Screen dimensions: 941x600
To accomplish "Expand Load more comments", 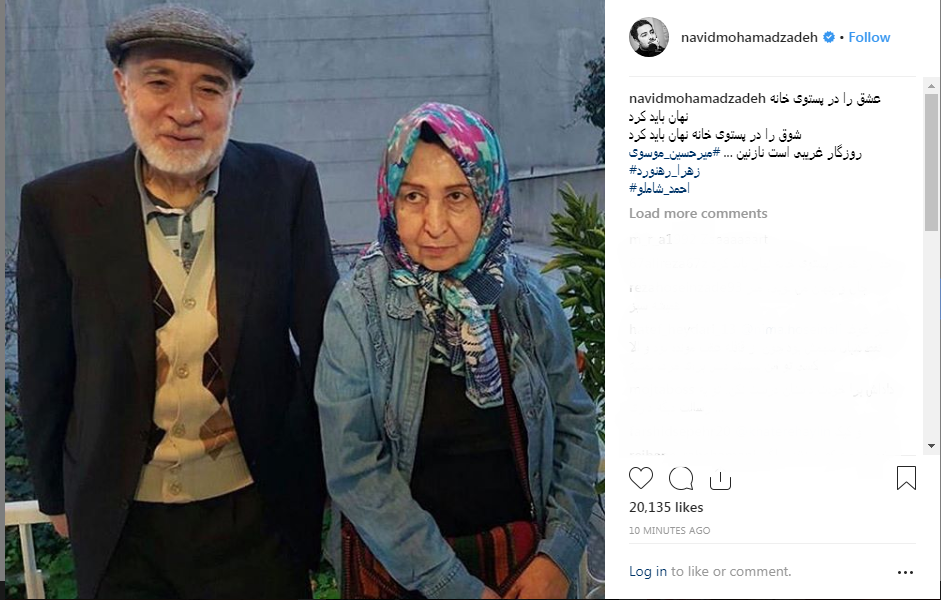I will tap(698, 214).
